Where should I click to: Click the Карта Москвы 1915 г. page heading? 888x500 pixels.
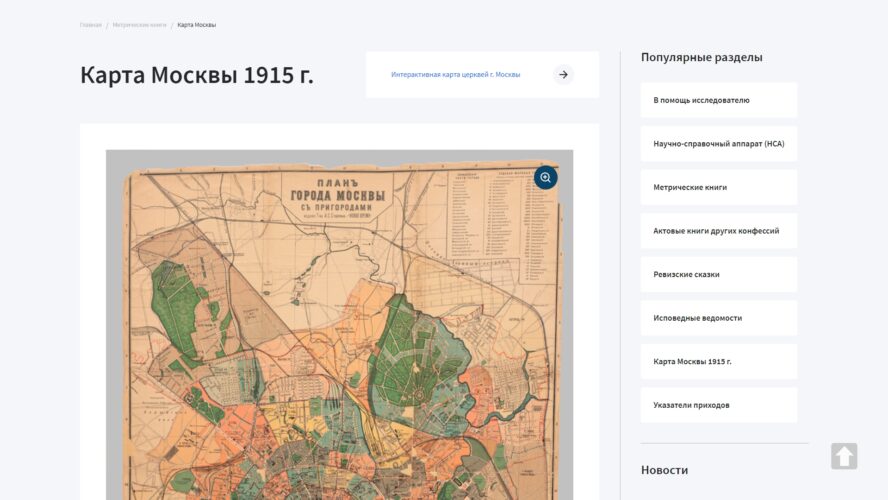click(197, 75)
